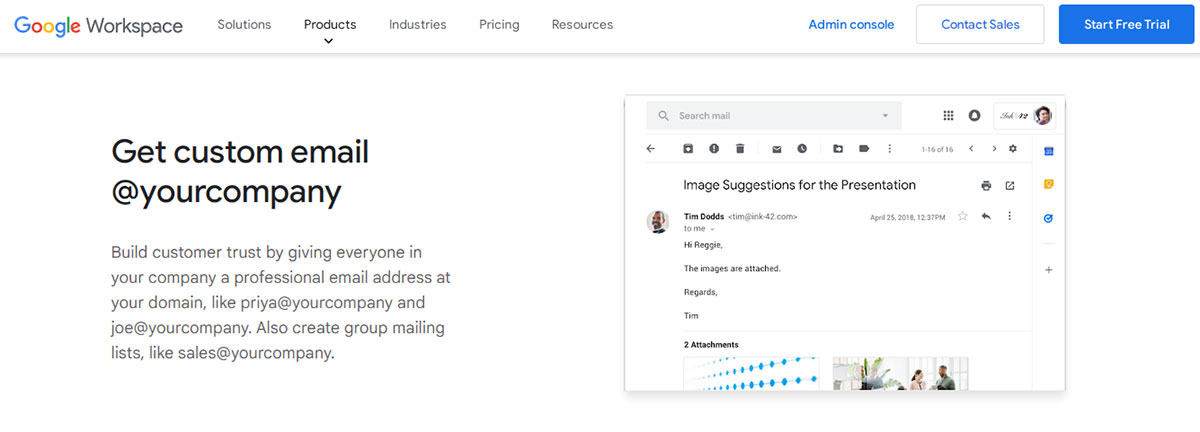Viewport: 1200px width, 432px height.
Task: Open the people meeting attachment thumbnail
Action: pos(900,374)
